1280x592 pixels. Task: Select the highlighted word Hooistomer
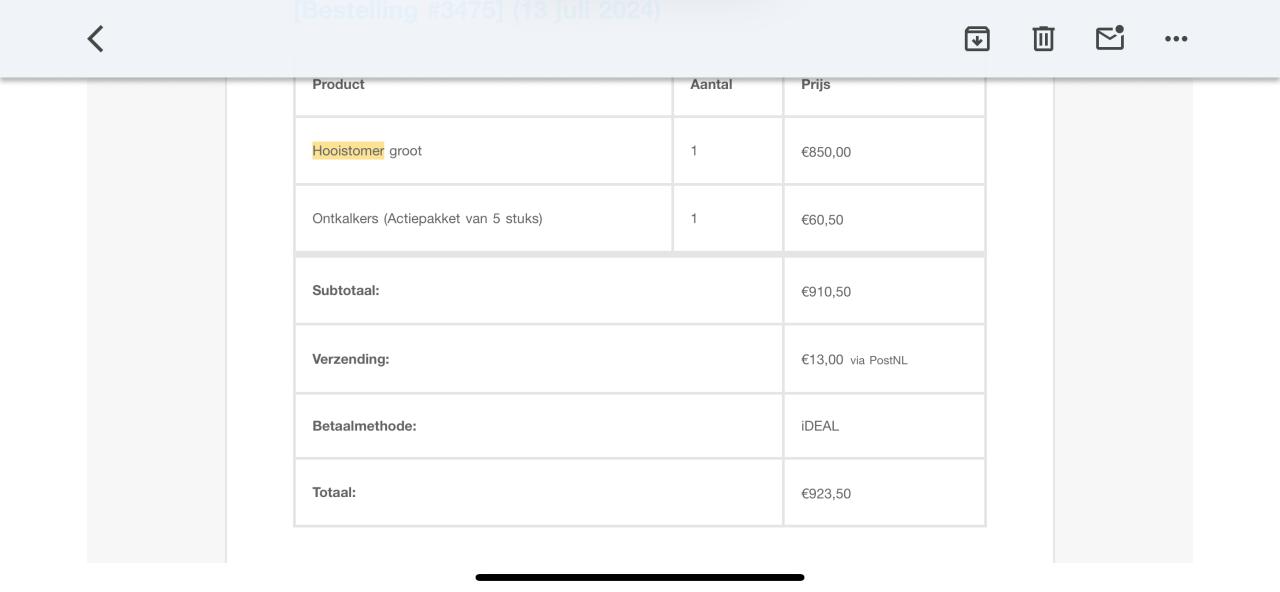pos(348,150)
